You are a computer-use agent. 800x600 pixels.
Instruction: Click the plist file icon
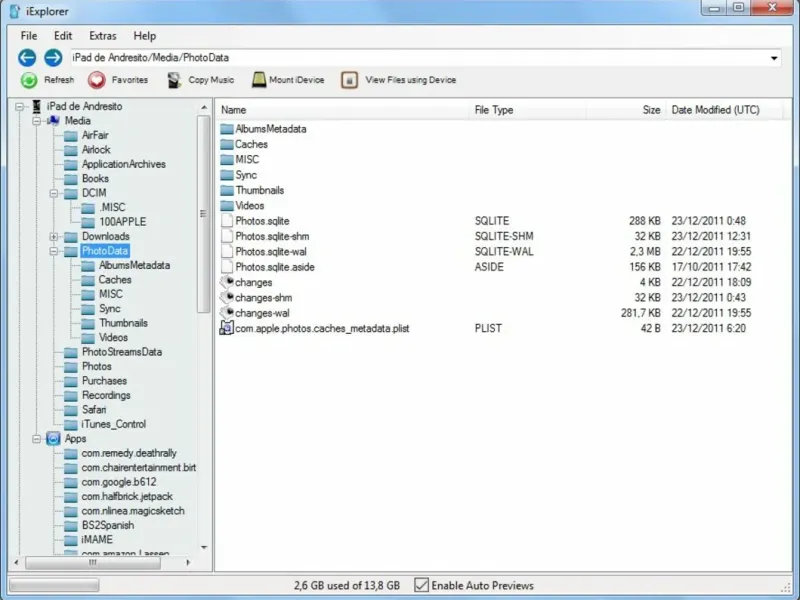(226, 328)
